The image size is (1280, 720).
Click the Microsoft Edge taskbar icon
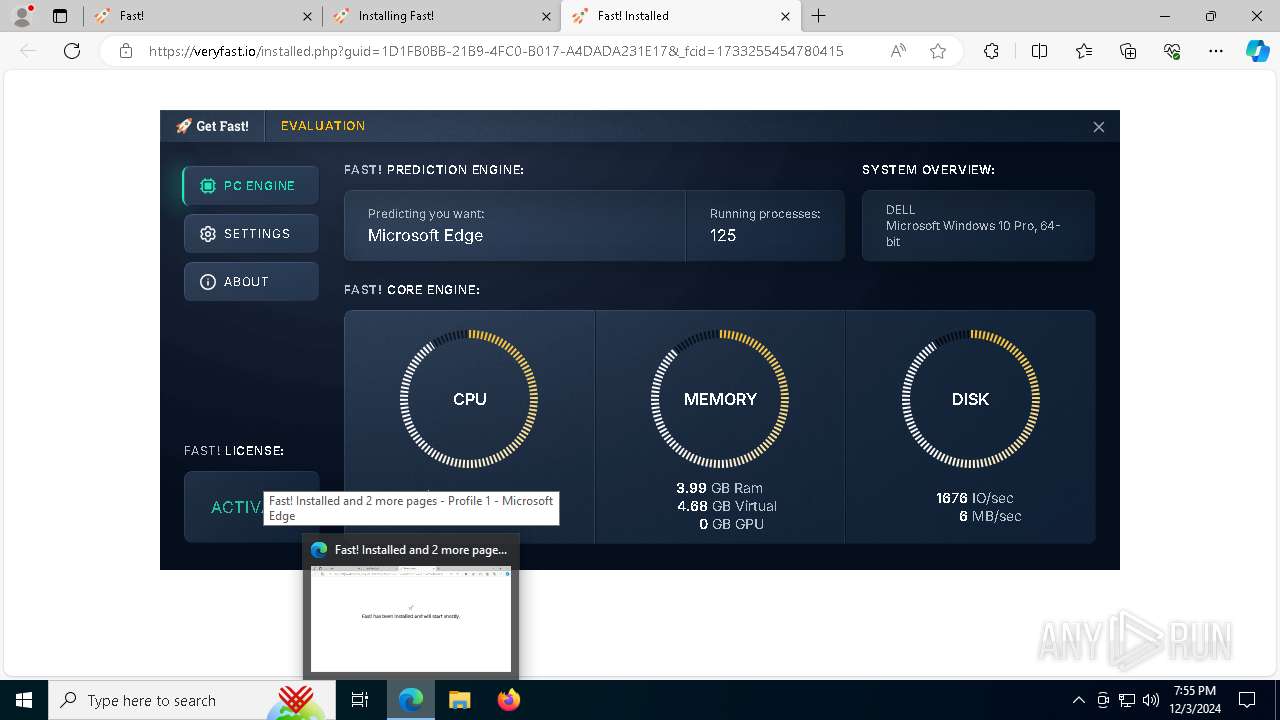coord(411,700)
